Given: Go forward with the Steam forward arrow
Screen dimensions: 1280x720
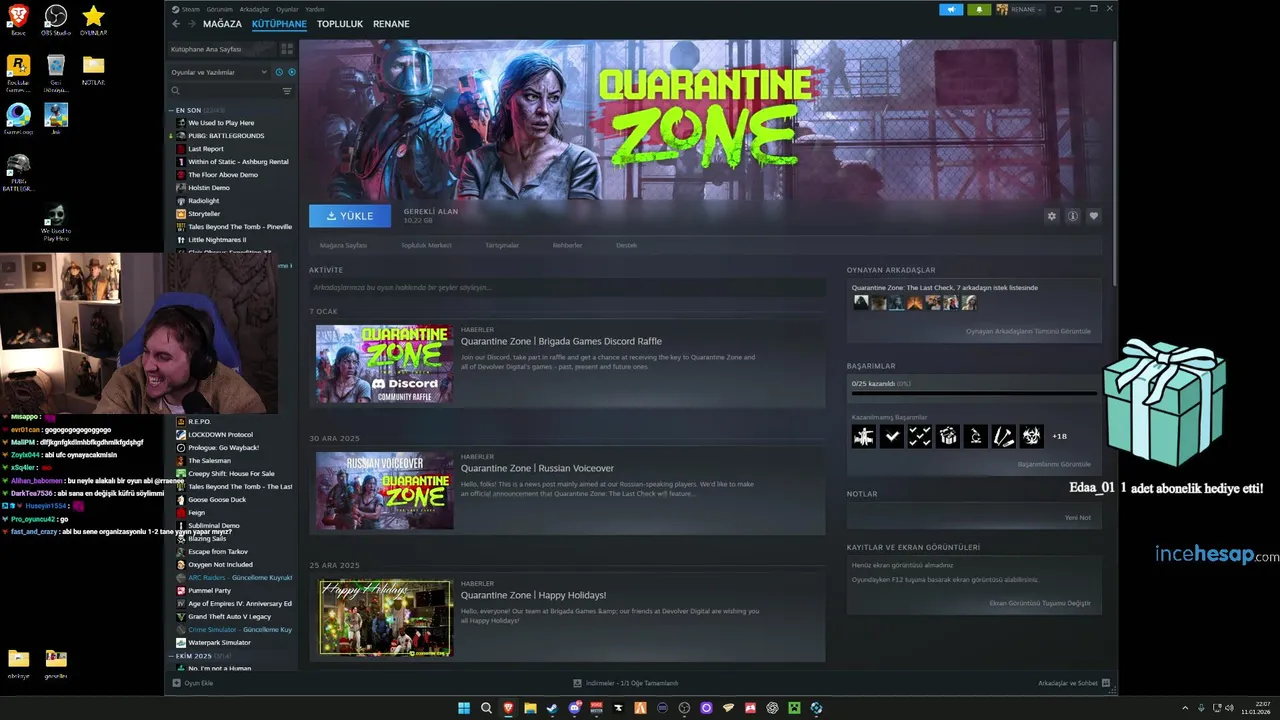Looking at the screenshot, I should coord(191,23).
